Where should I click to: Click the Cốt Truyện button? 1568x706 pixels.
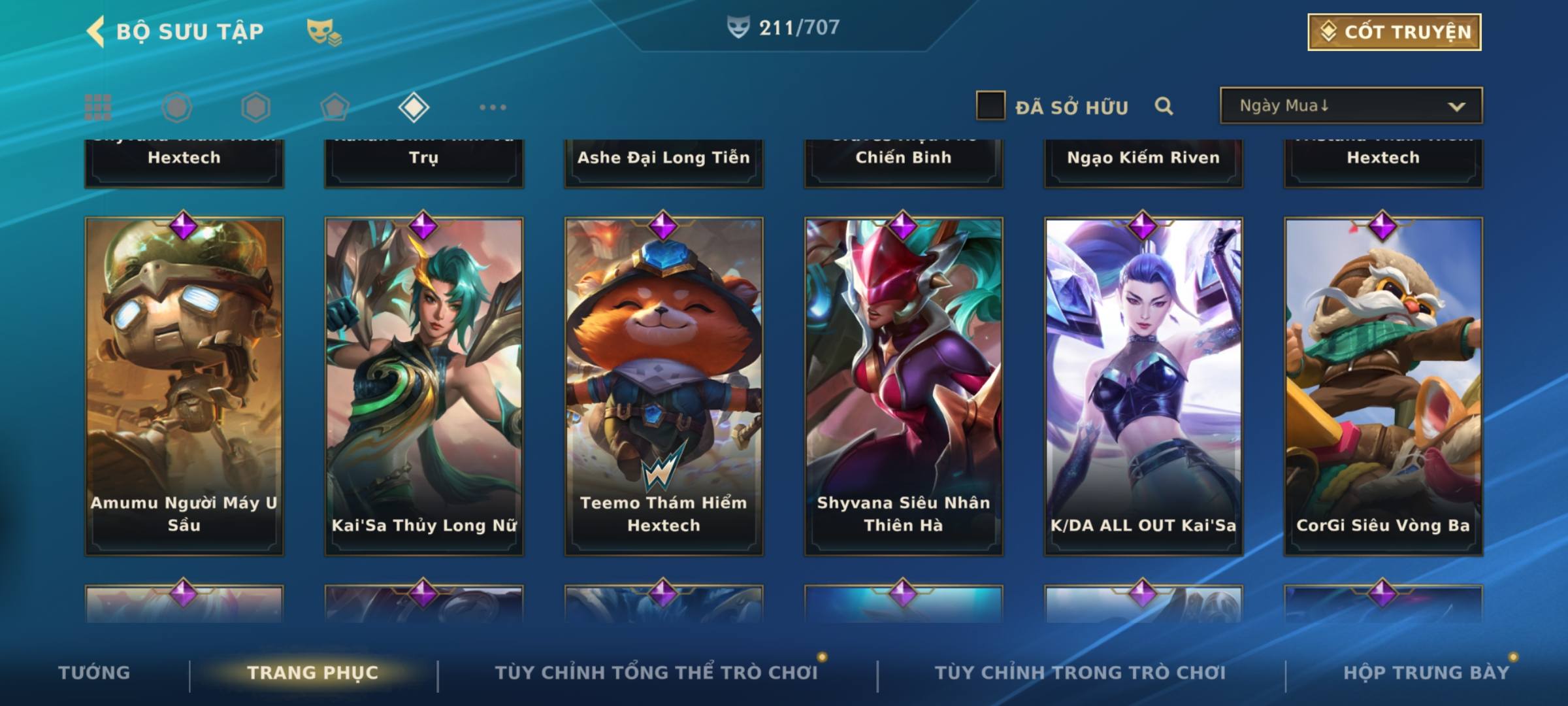pyautogui.click(x=1394, y=31)
